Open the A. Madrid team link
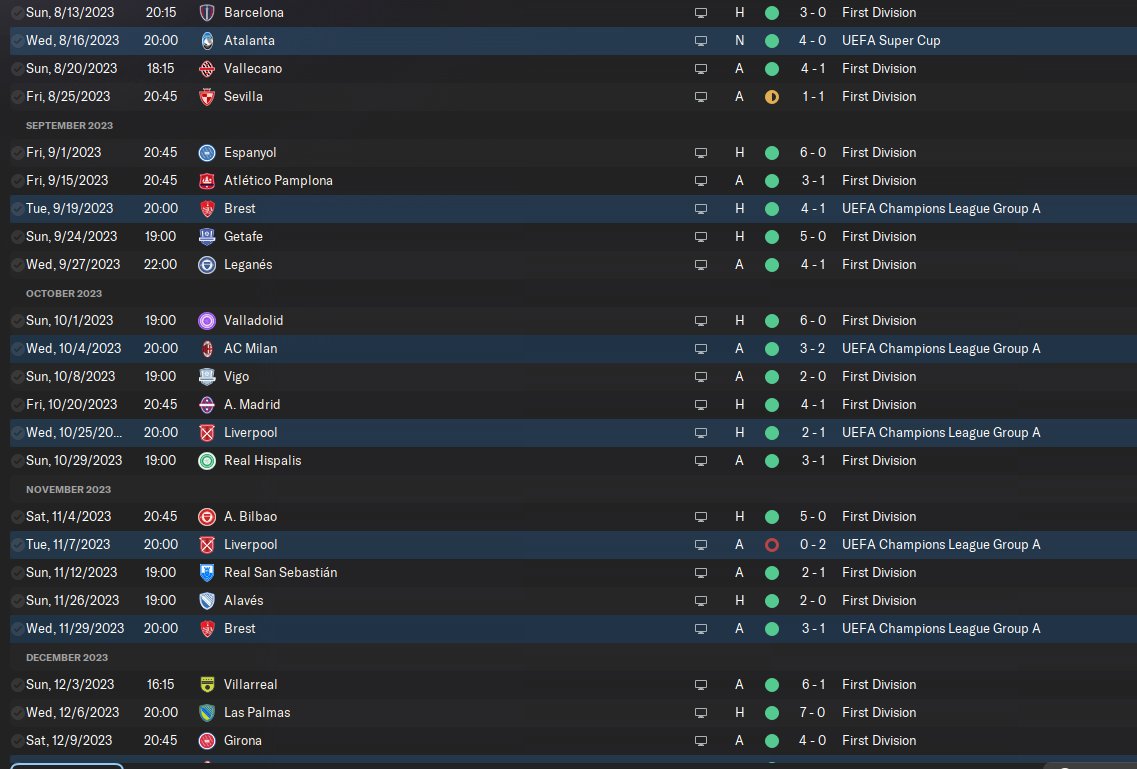1137x769 pixels. click(252, 404)
